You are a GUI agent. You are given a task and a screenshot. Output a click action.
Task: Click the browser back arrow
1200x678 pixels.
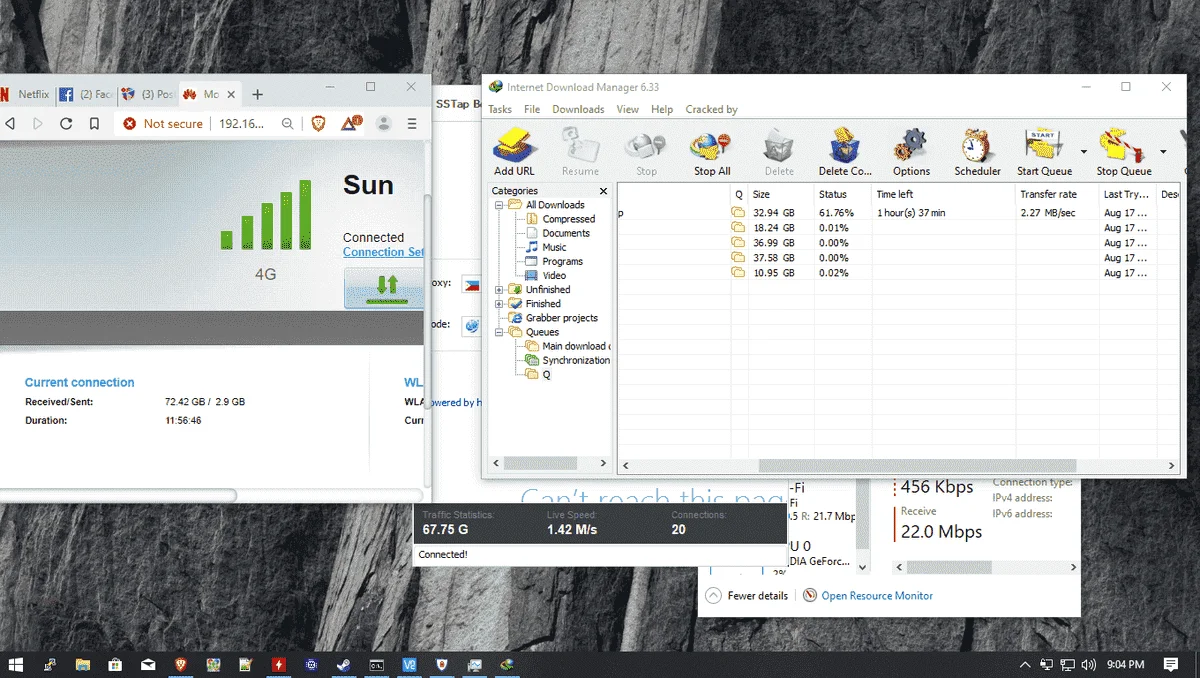[10, 124]
